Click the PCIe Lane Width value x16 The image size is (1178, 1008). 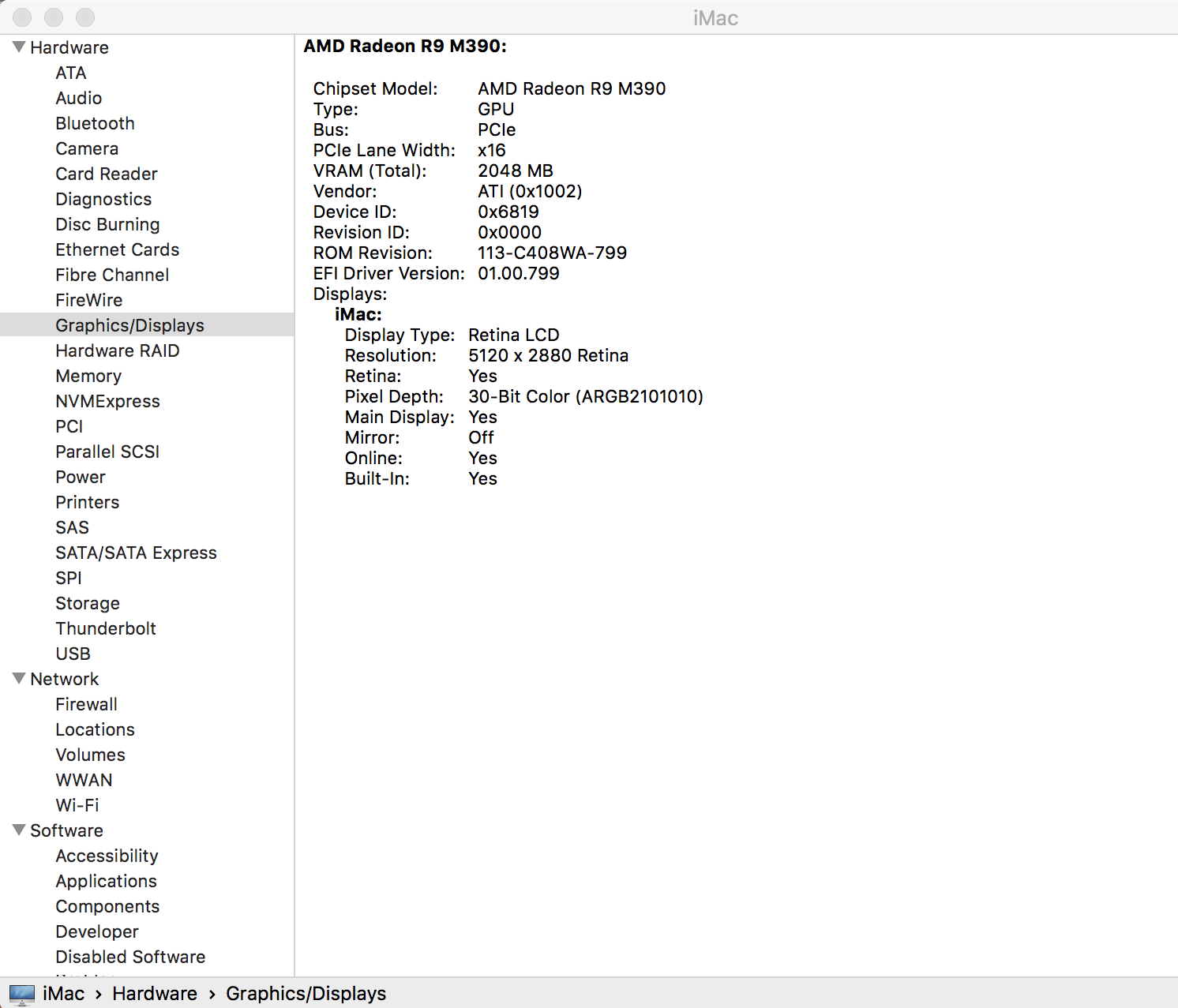click(x=492, y=150)
